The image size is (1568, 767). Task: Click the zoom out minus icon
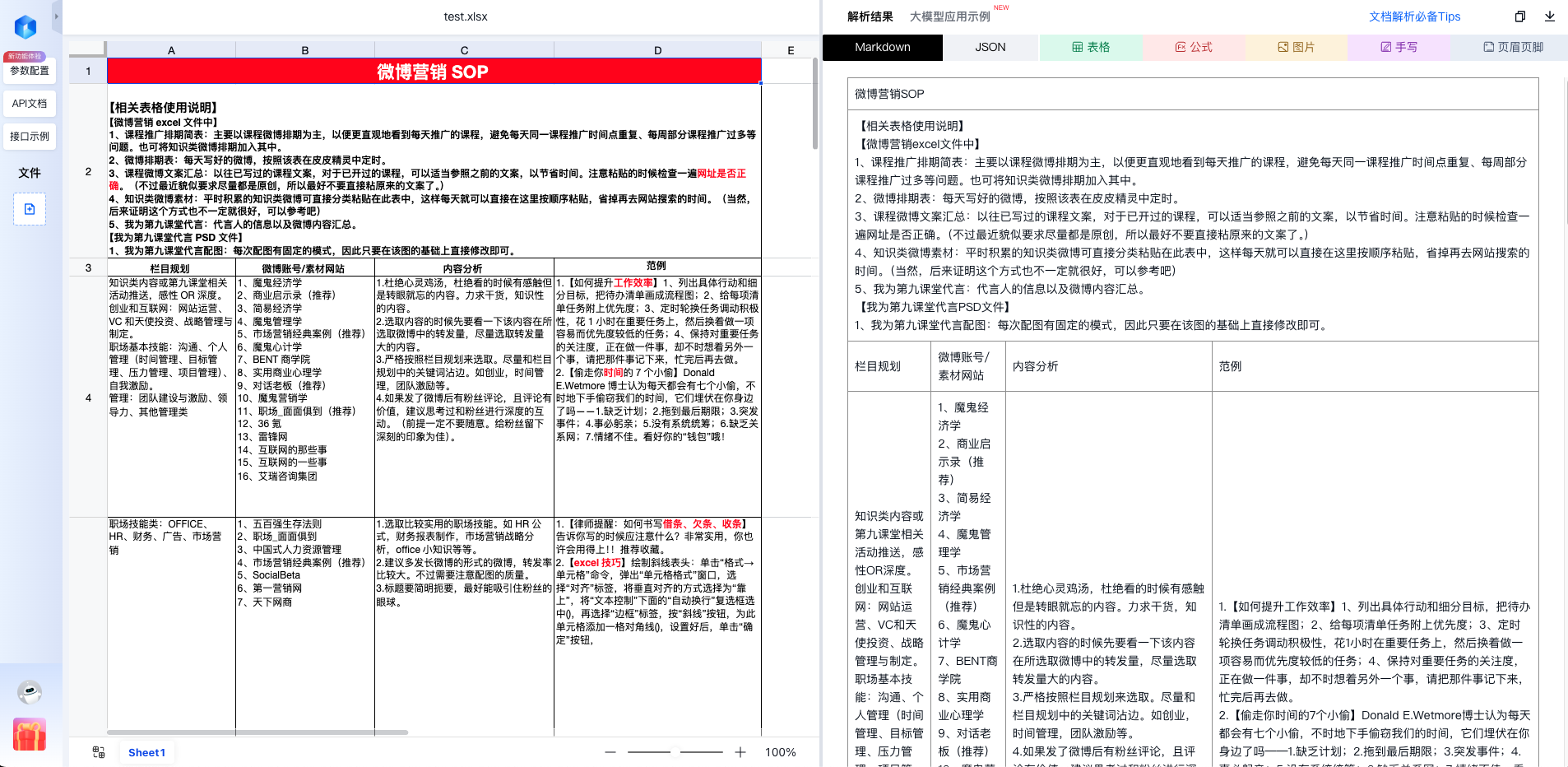[610, 752]
